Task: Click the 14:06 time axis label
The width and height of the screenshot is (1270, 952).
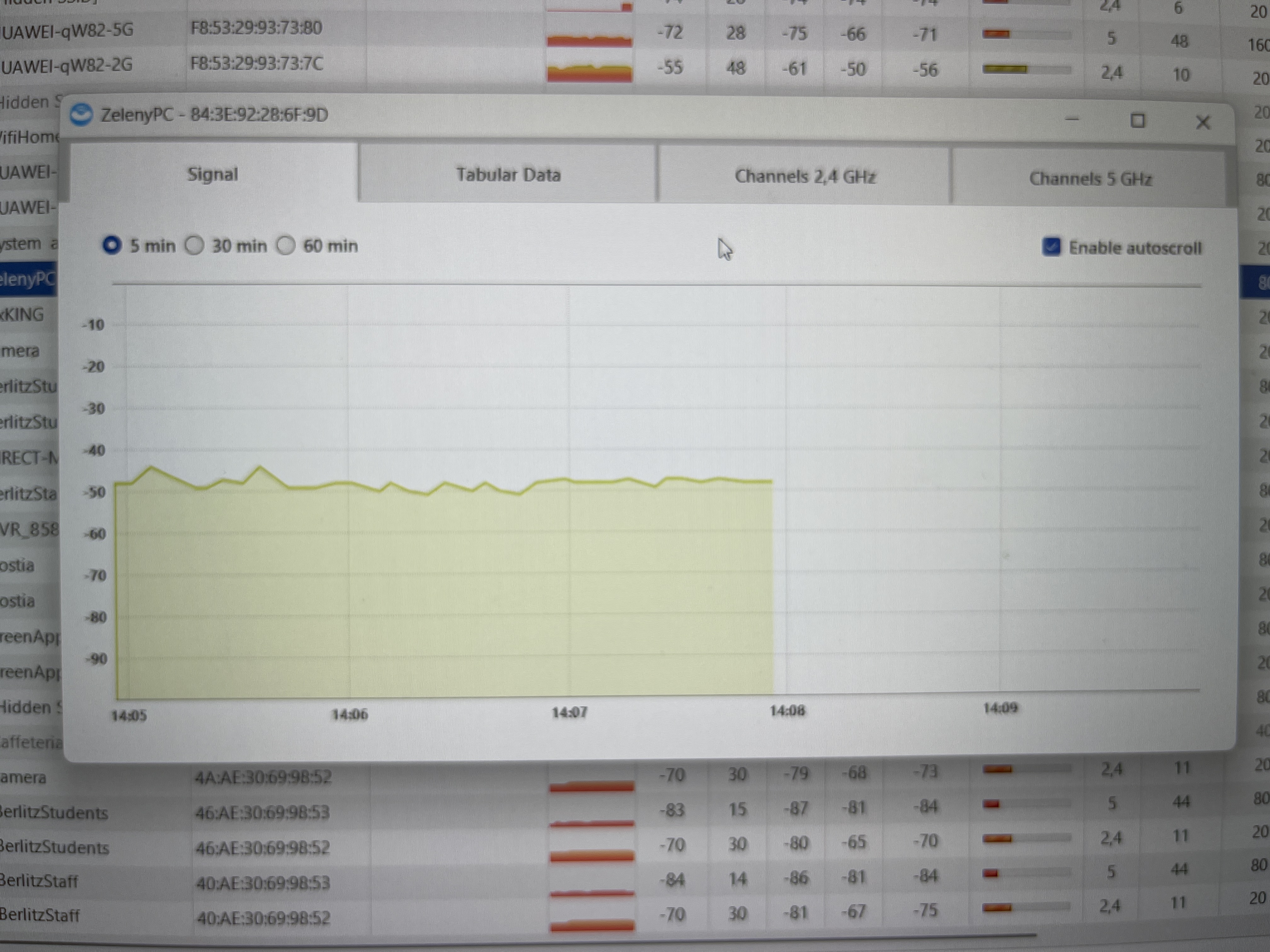Action: click(x=350, y=714)
